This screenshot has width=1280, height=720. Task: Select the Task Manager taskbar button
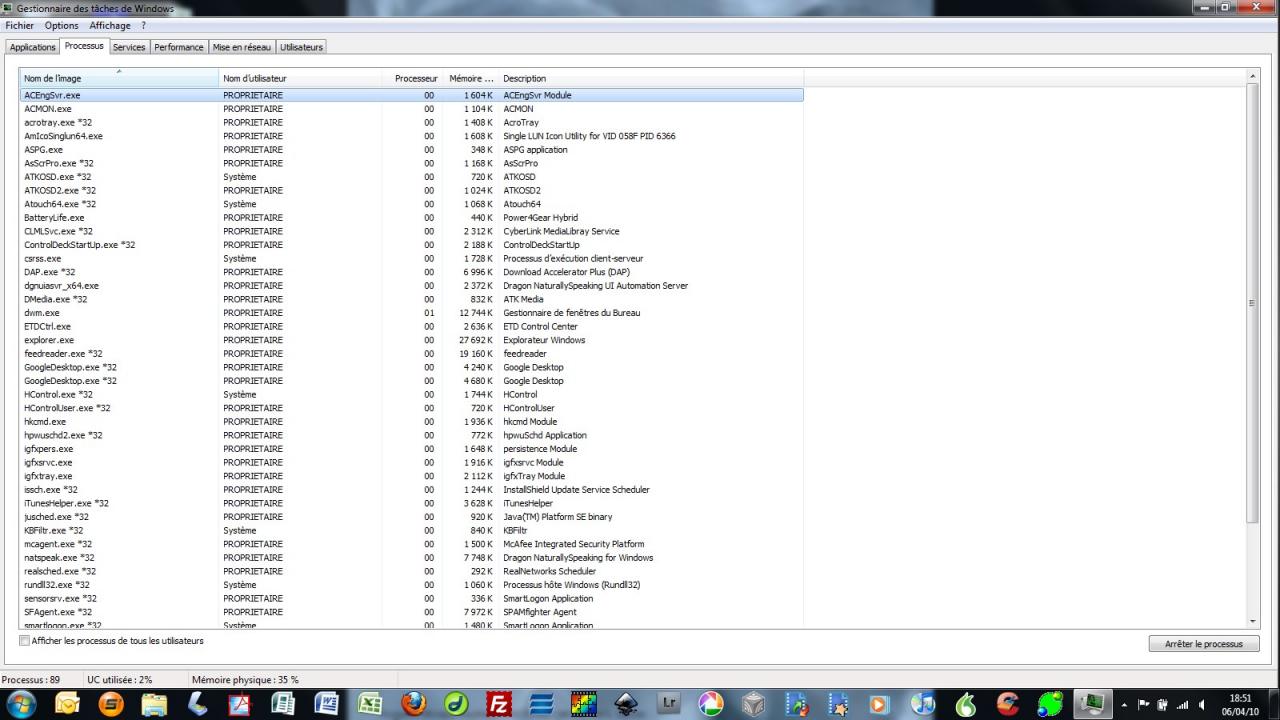point(1093,704)
